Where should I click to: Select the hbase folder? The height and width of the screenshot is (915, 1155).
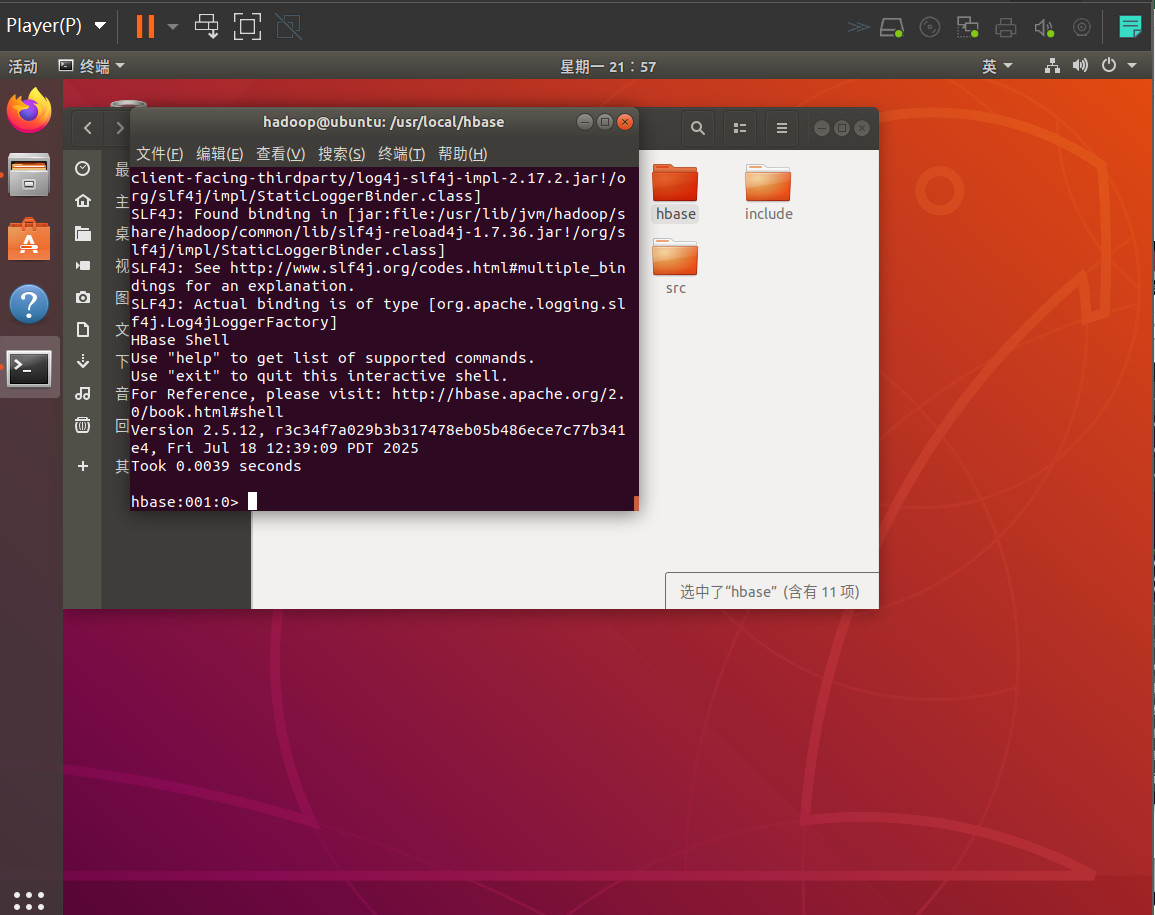coord(675,192)
